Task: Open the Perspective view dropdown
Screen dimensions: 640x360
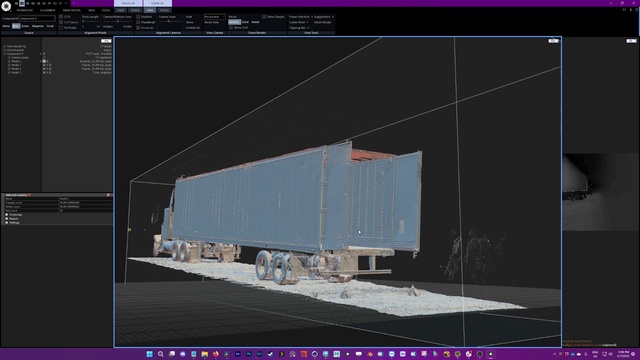Action: (215, 17)
